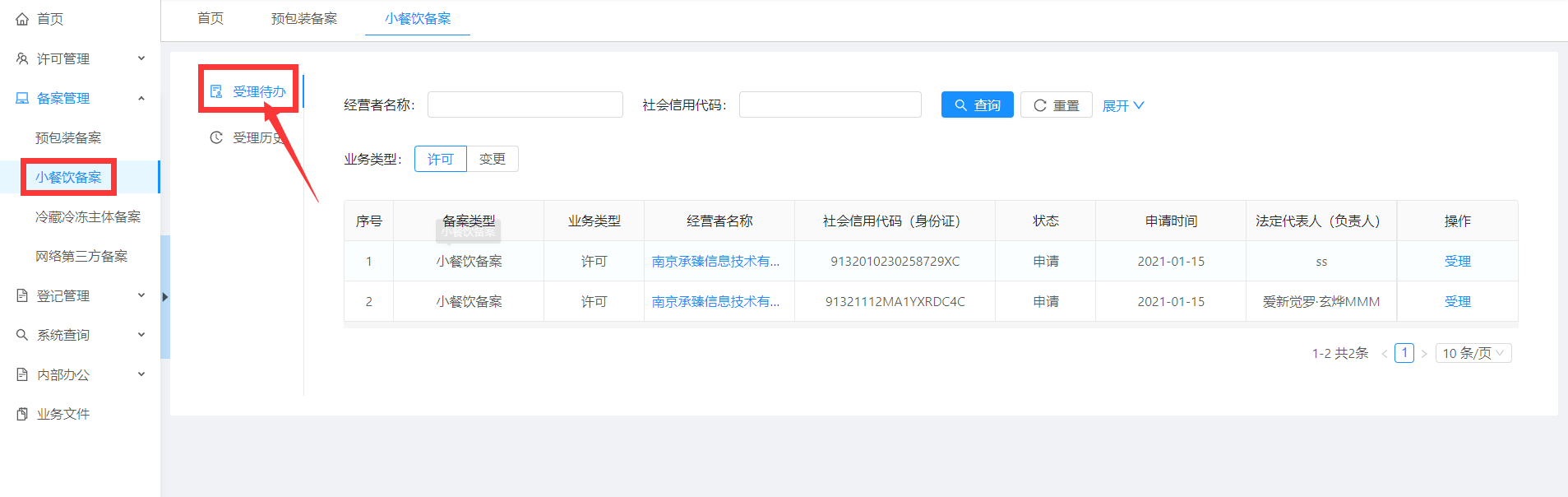
Task: Open the 10 条/页 page size dropdown
Action: pyautogui.click(x=1473, y=353)
